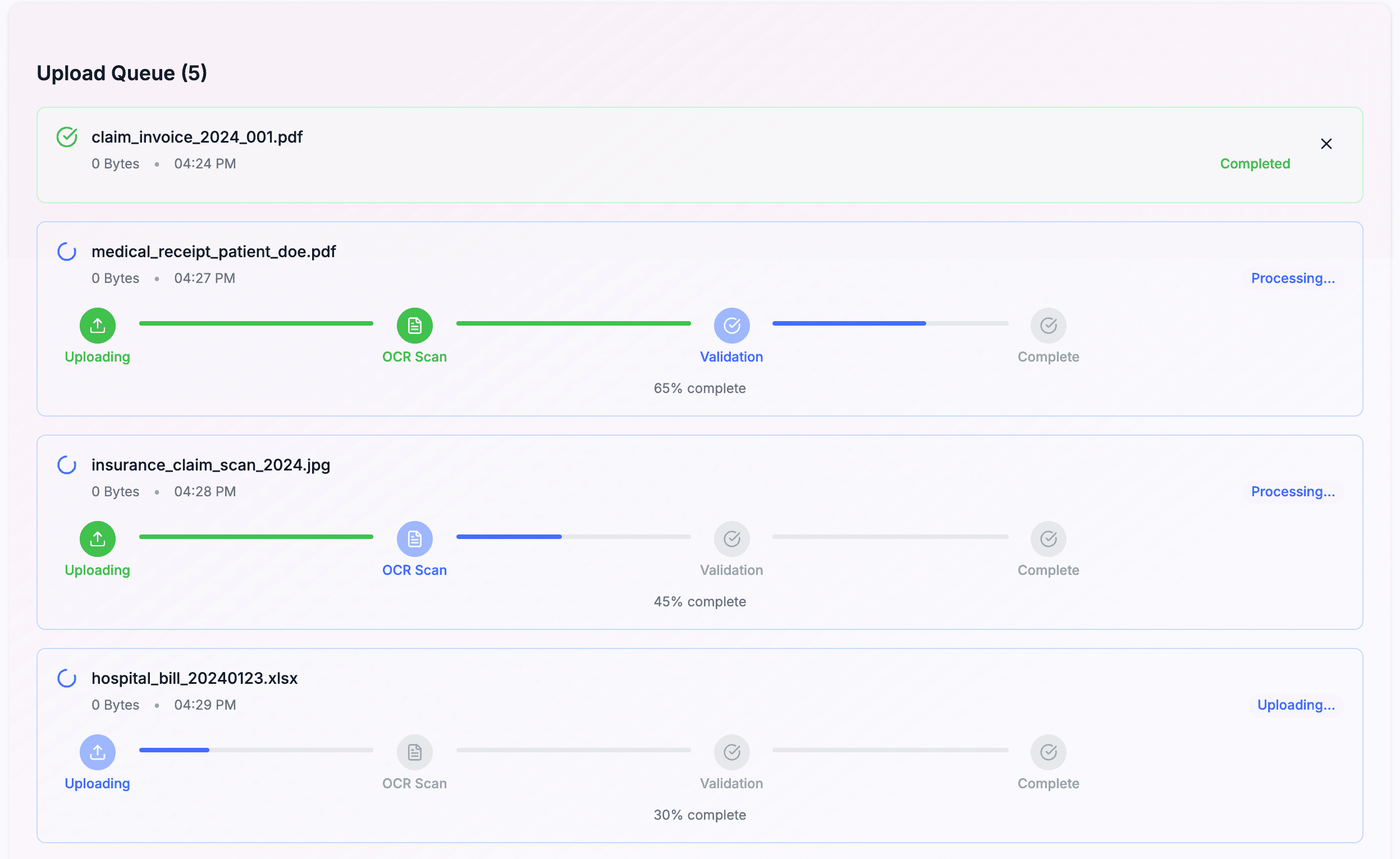
Task: Click the Uploading... badge on hospital_bill_20240123.xlsx
Action: [1296, 705]
